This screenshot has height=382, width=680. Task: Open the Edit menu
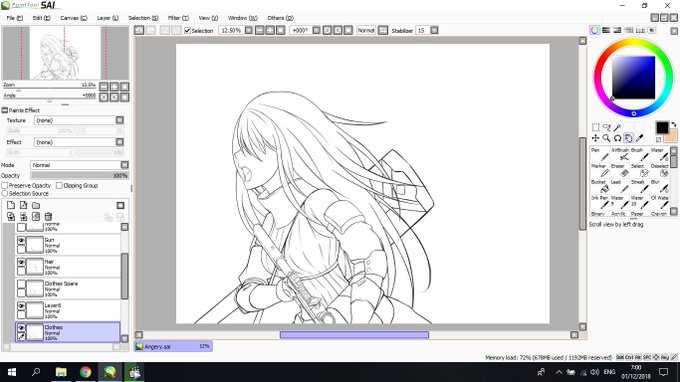41,18
